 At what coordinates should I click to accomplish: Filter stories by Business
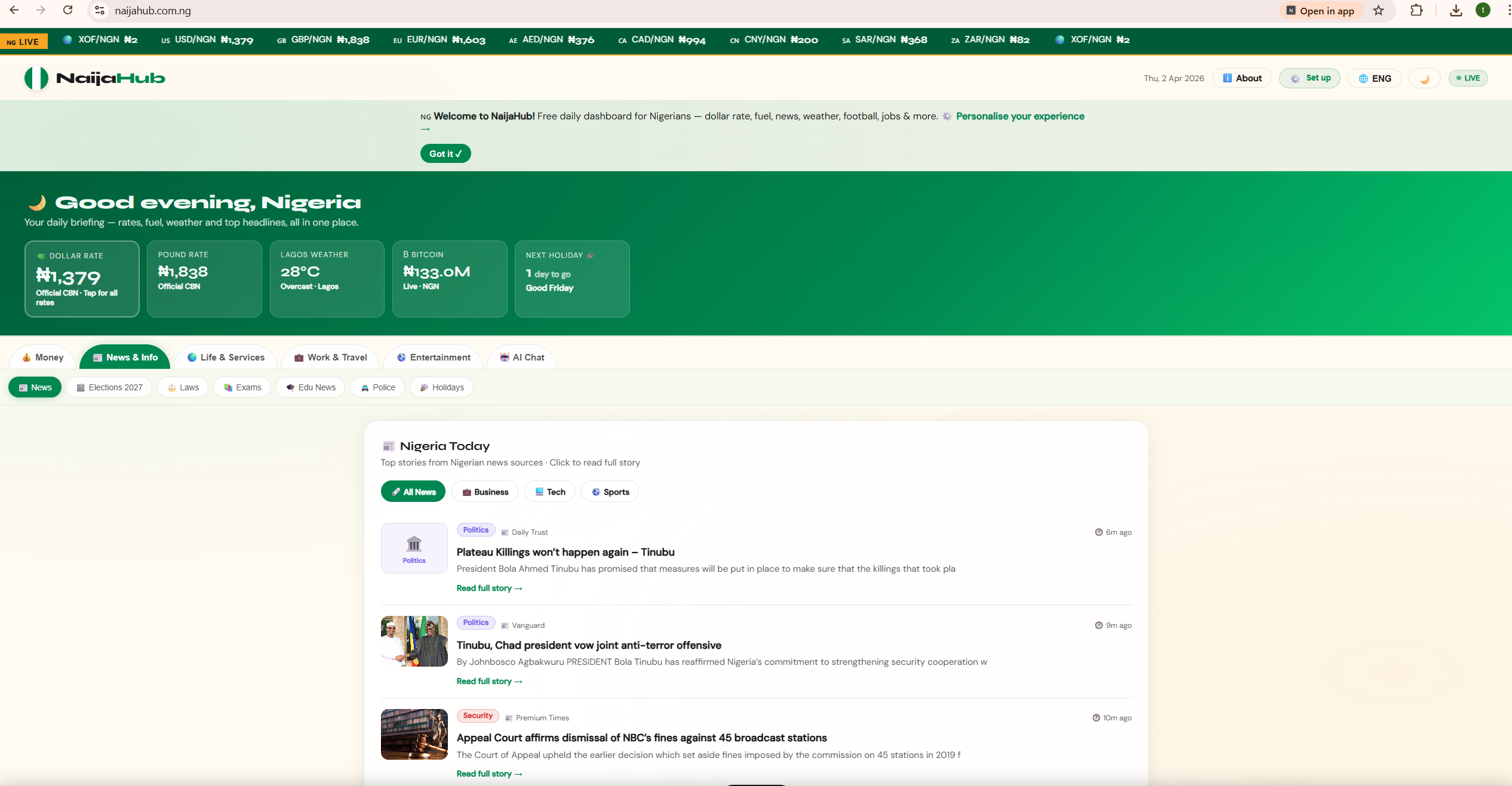[485, 492]
